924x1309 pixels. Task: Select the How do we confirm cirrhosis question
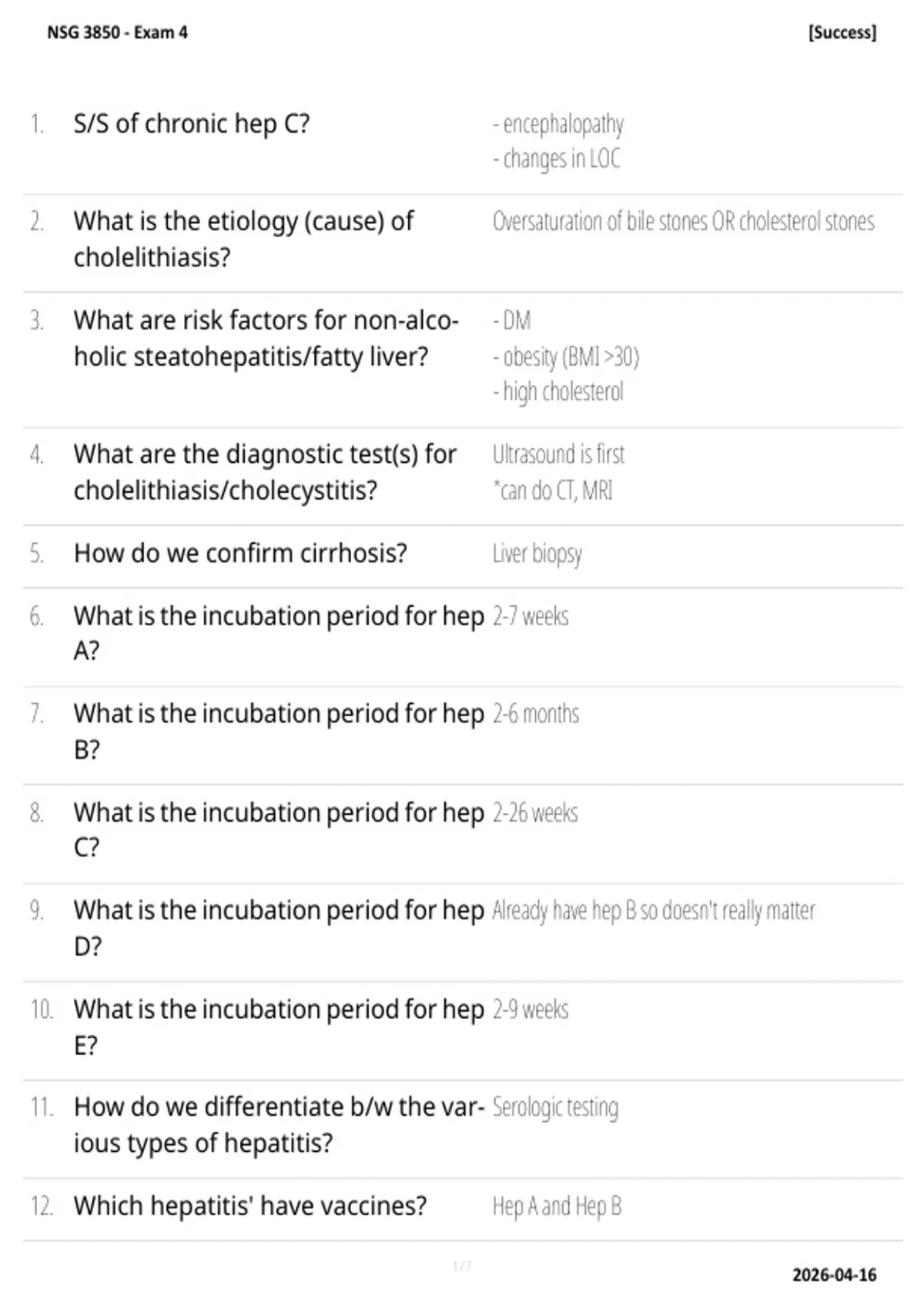(x=240, y=553)
